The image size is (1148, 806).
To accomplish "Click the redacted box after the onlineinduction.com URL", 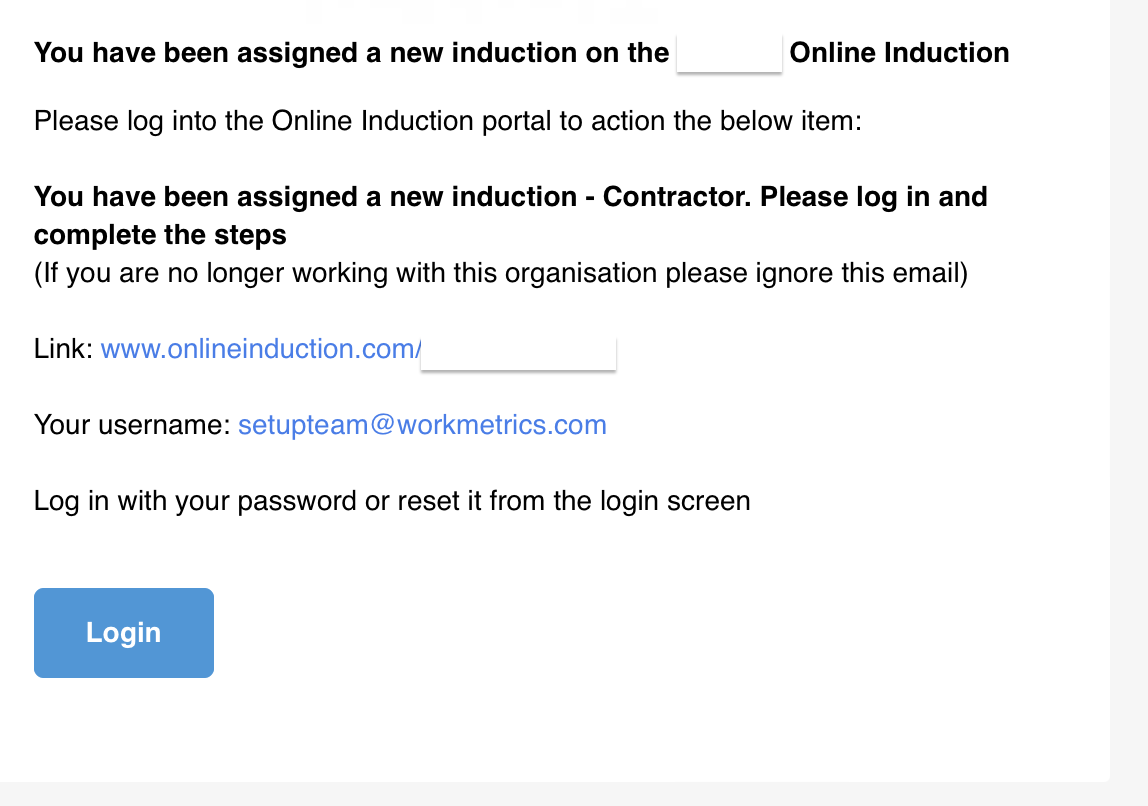I will tap(518, 354).
